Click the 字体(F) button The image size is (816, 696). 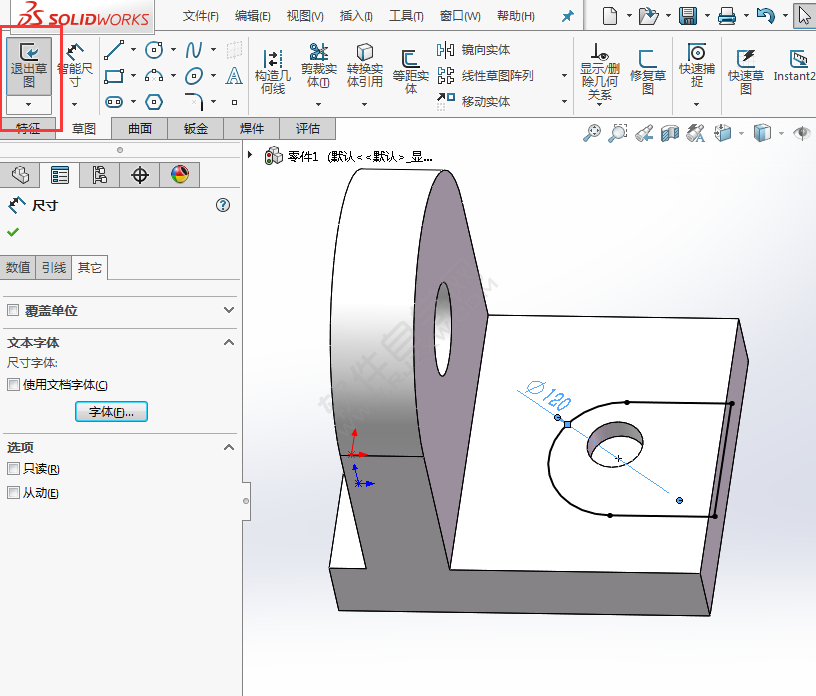[x=111, y=412]
